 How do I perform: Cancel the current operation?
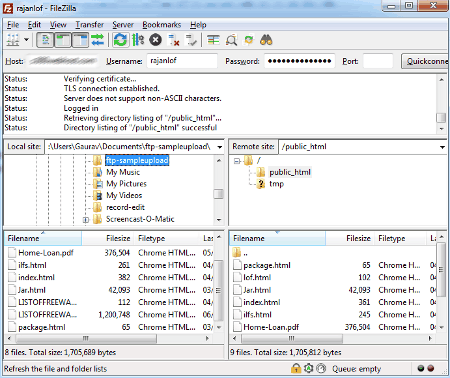click(x=155, y=40)
